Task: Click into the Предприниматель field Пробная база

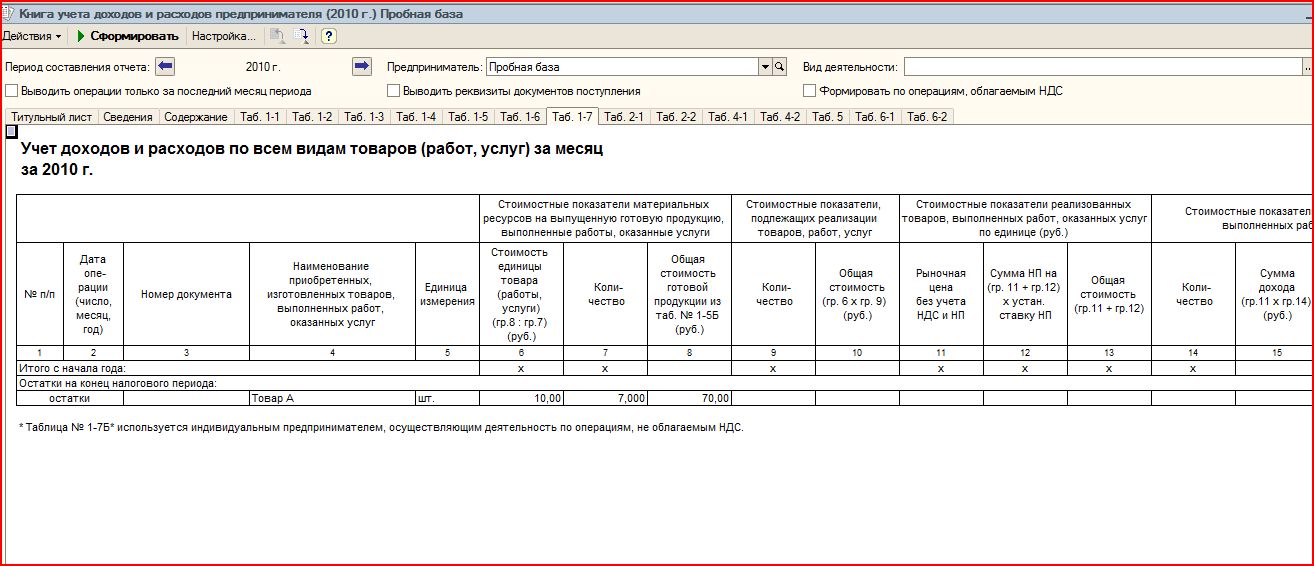Action: click(622, 67)
